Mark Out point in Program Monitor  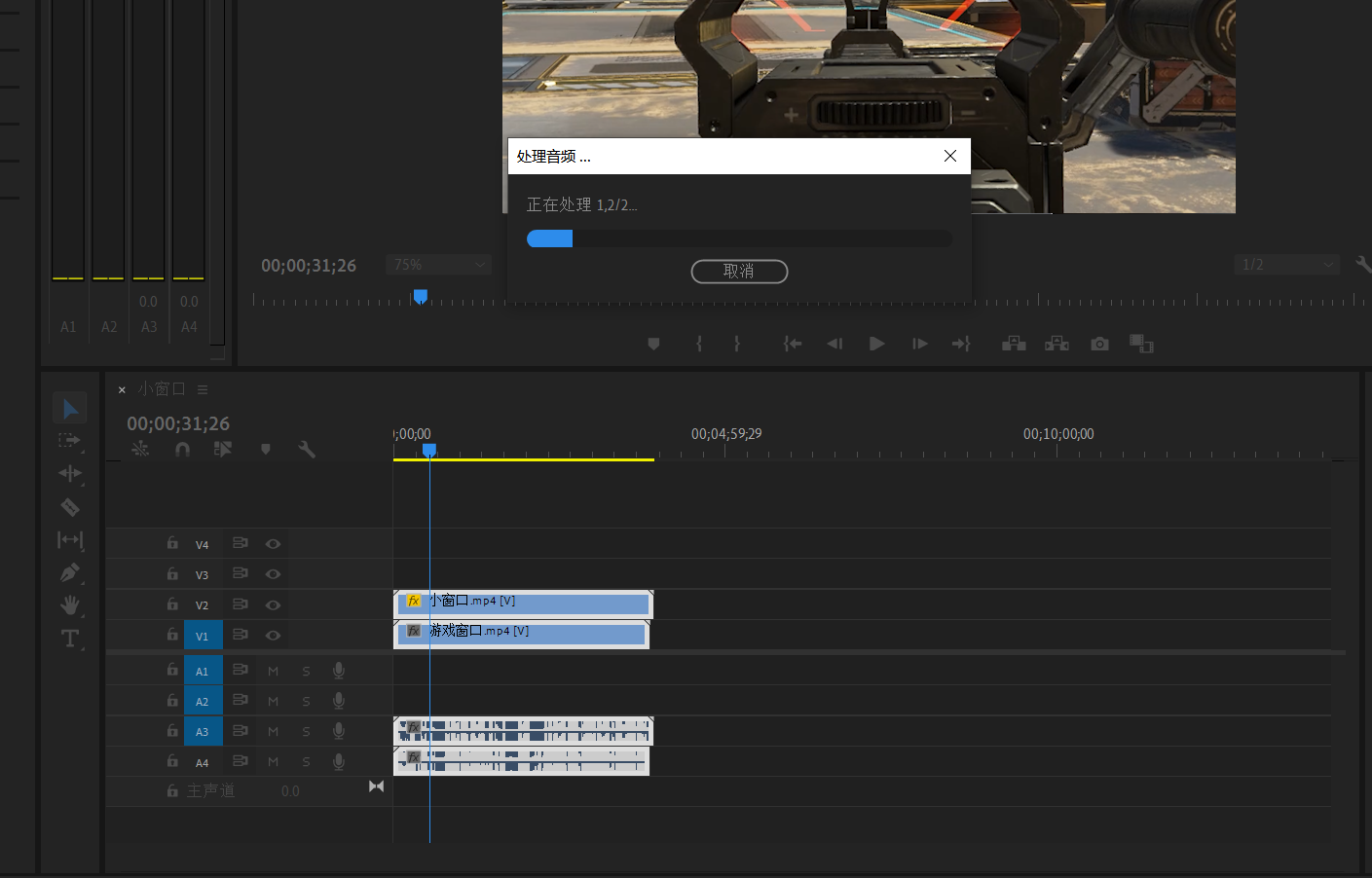[x=737, y=344]
